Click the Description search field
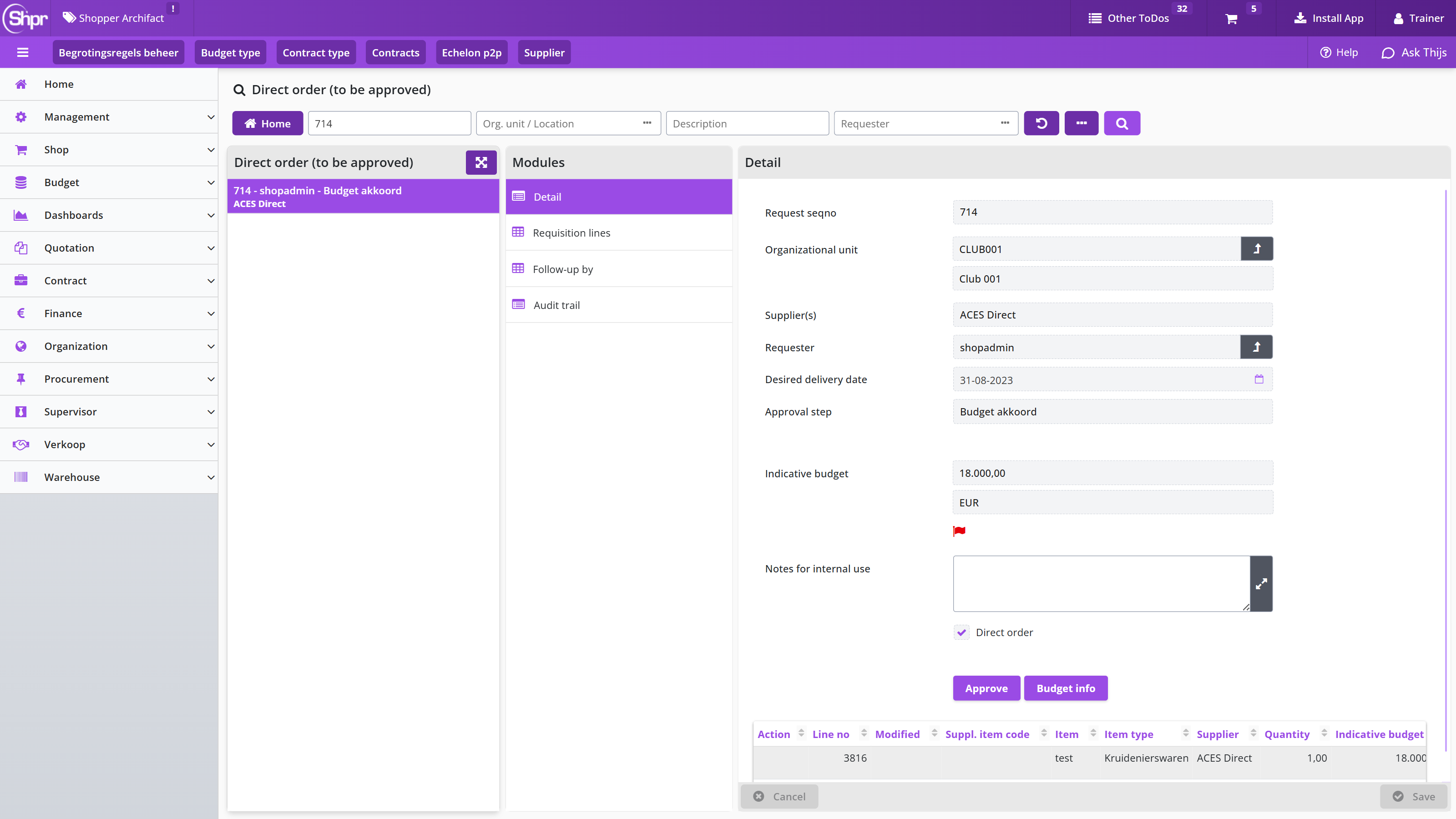The height and width of the screenshot is (819, 1456). pyautogui.click(x=747, y=123)
